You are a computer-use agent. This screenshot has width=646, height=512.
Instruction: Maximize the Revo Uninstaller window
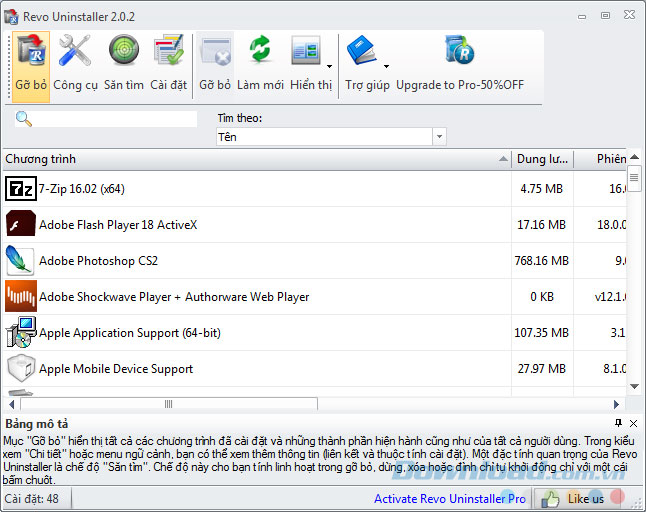(605, 16)
